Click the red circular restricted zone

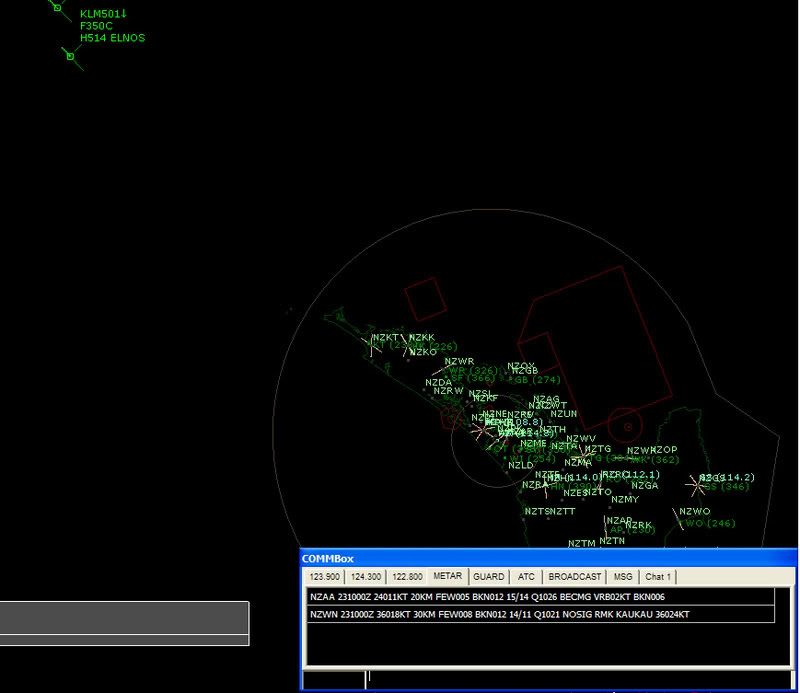pos(625,421)
